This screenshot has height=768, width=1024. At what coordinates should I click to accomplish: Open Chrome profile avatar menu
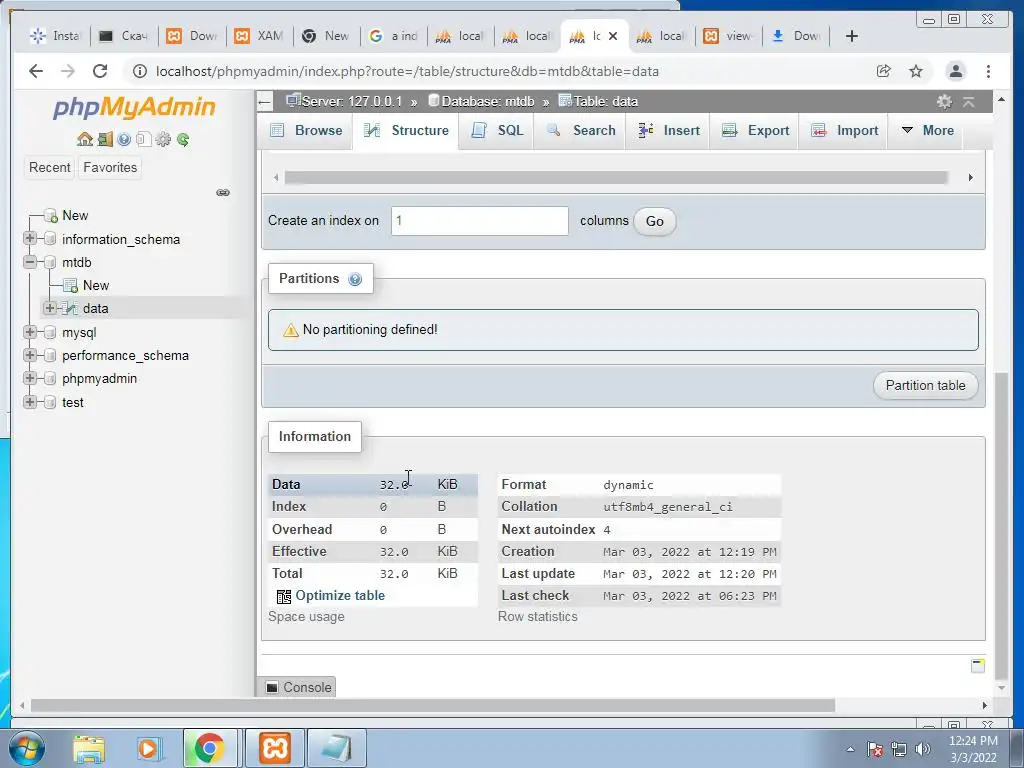955,71
